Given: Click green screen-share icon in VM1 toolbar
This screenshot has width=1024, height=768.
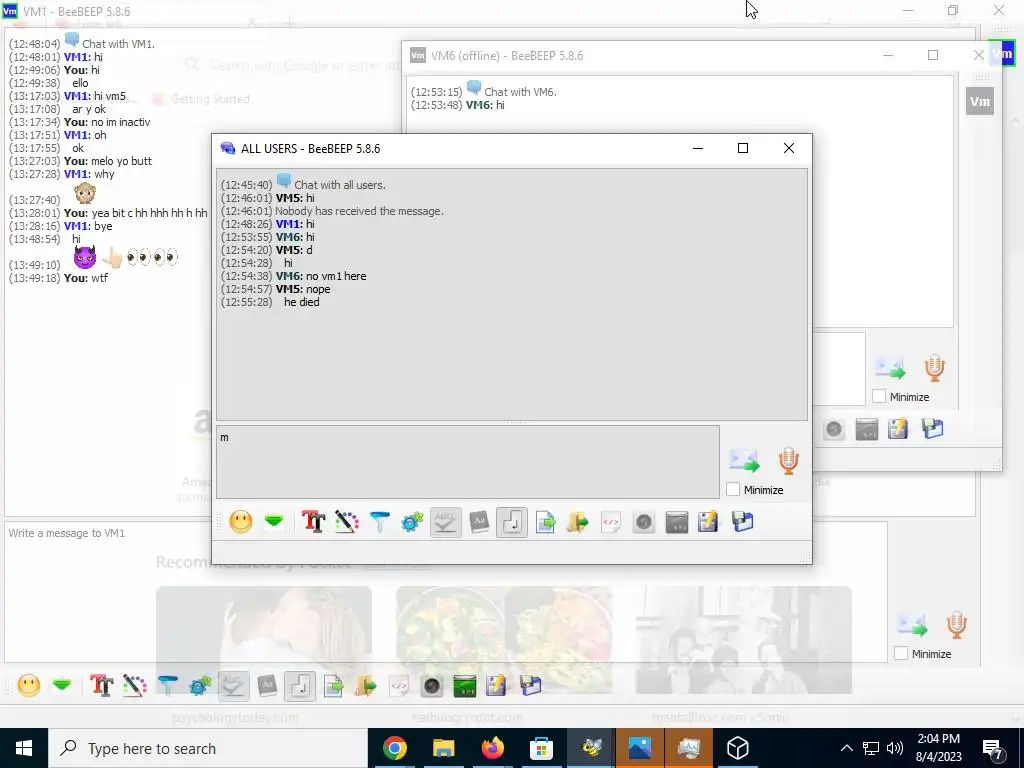Looking at the screenshot, I should pyautogui.click(x=464, y=686).
